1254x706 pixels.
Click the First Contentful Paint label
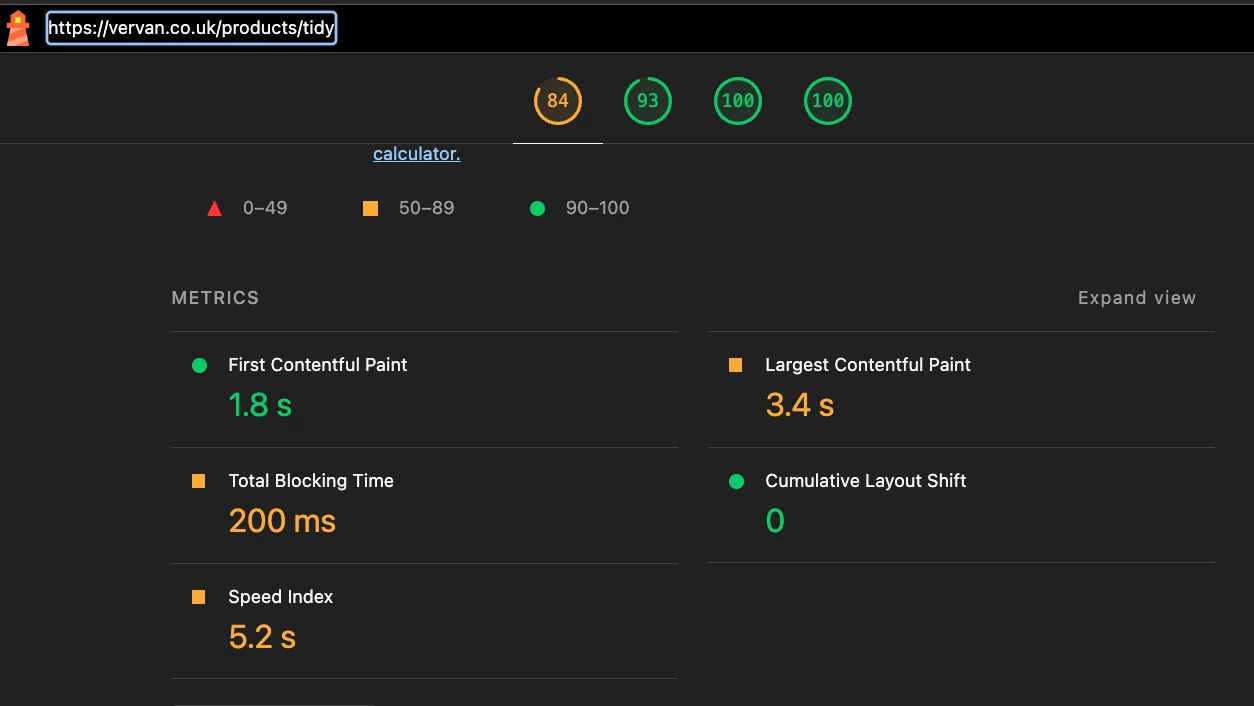point(317,365)
